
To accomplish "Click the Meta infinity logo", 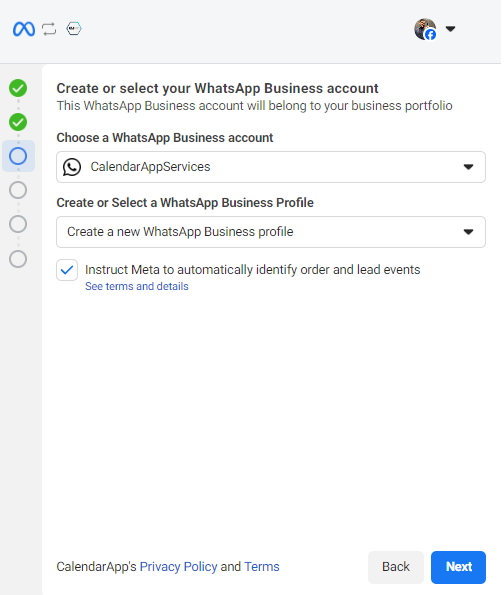I will point(24,29).
